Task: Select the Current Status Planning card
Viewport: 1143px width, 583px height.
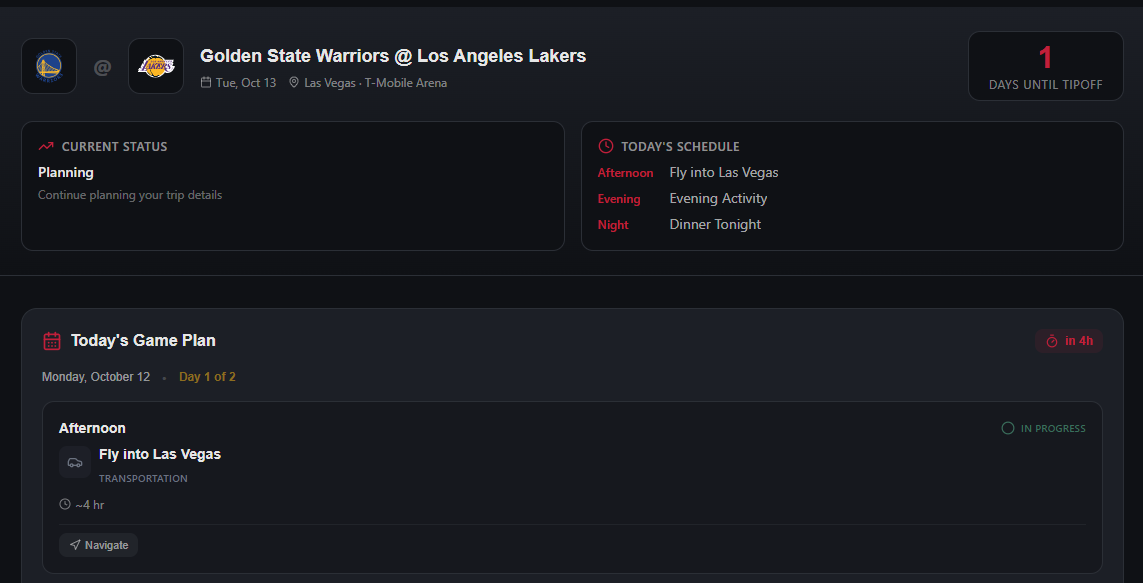Action: [293, 186]
